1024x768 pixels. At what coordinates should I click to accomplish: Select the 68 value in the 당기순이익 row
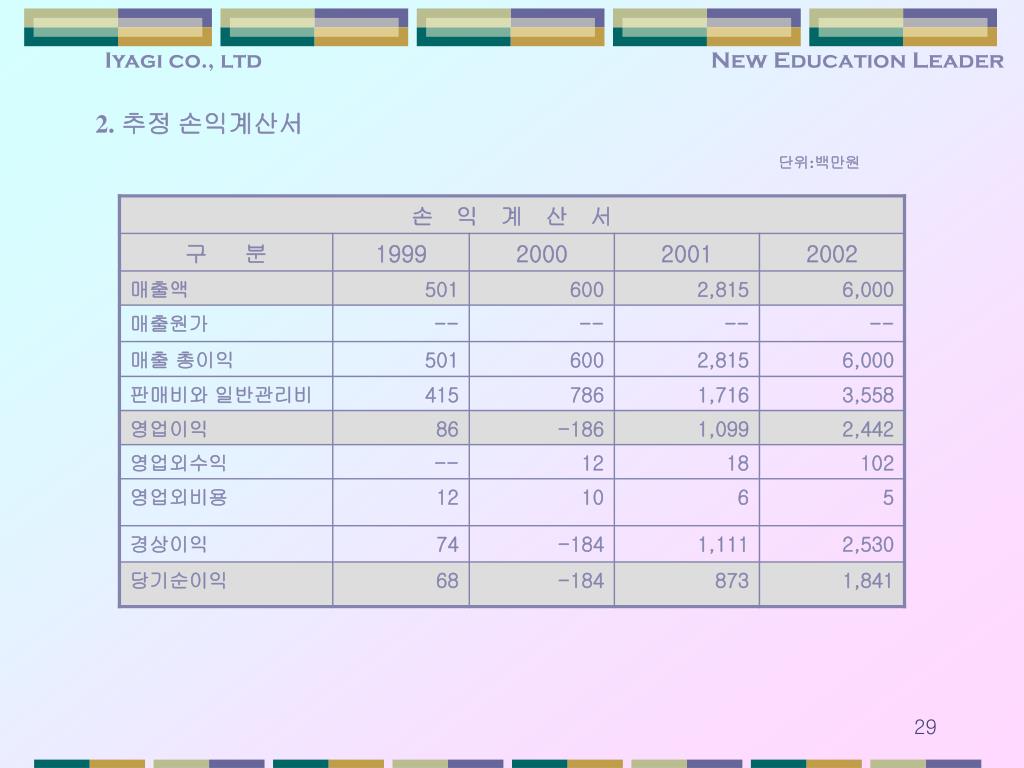coord(447,581)
